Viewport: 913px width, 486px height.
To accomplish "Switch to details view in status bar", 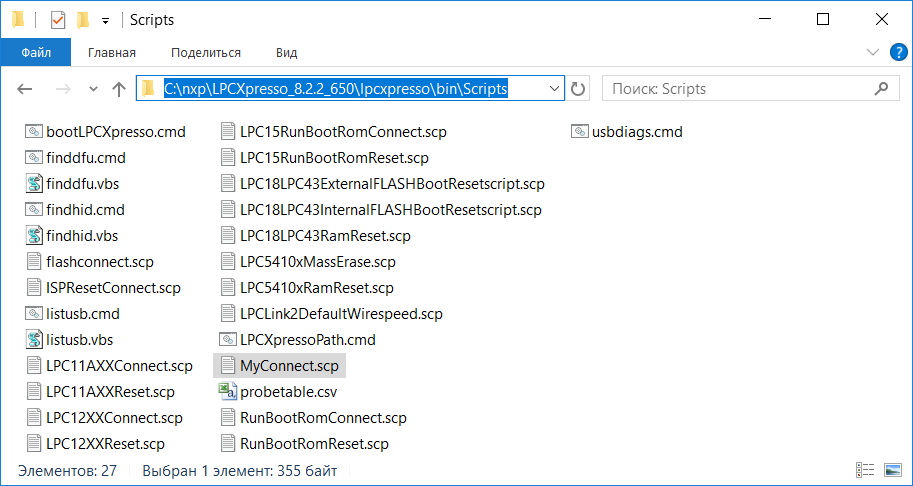I will click(x=864, y=470).
